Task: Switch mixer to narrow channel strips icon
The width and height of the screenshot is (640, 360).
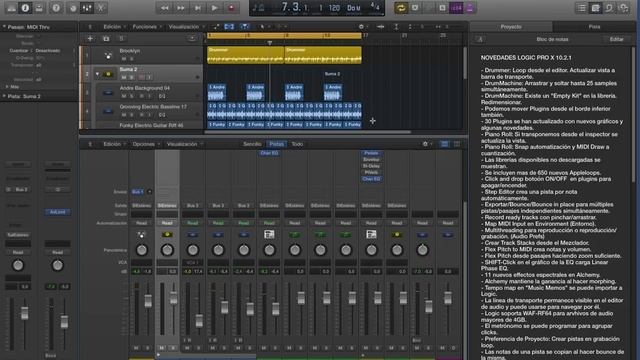Action: point(444,144)
